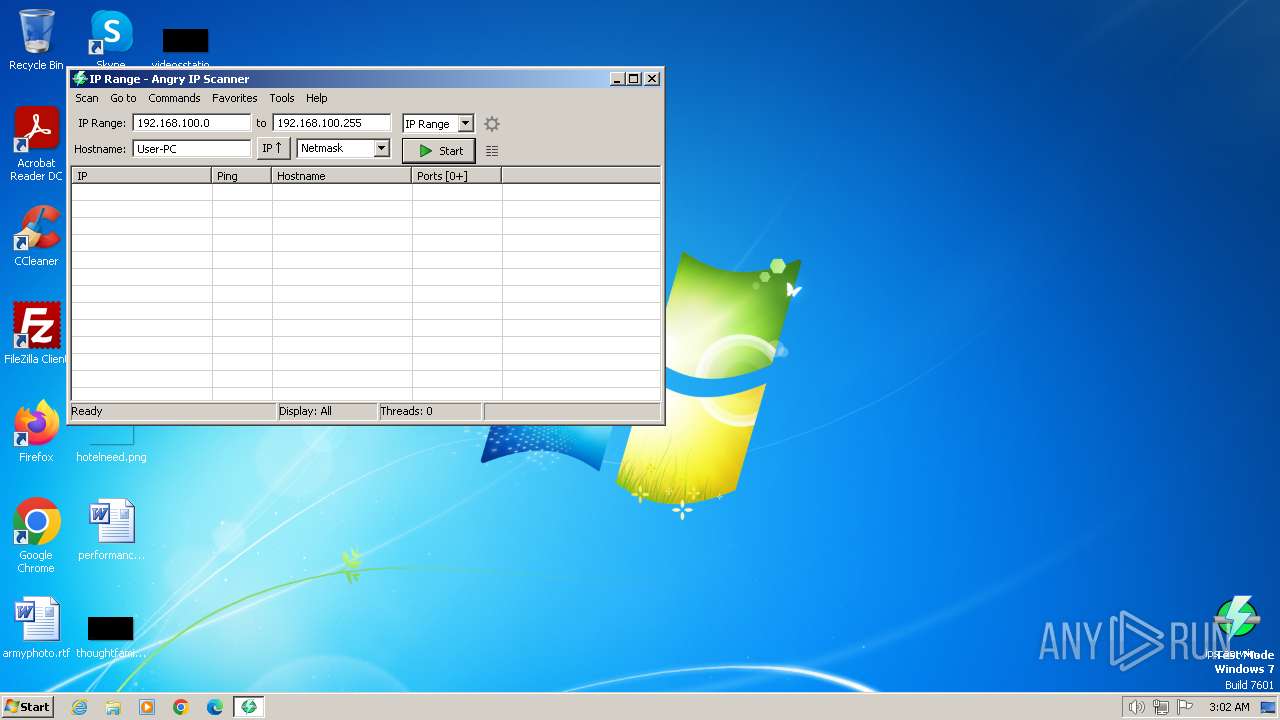Screen dimensions: 1280x720
Task: Launch FileZilla Client shortcut
Action: pyautogui.click(x=36, y=333)
